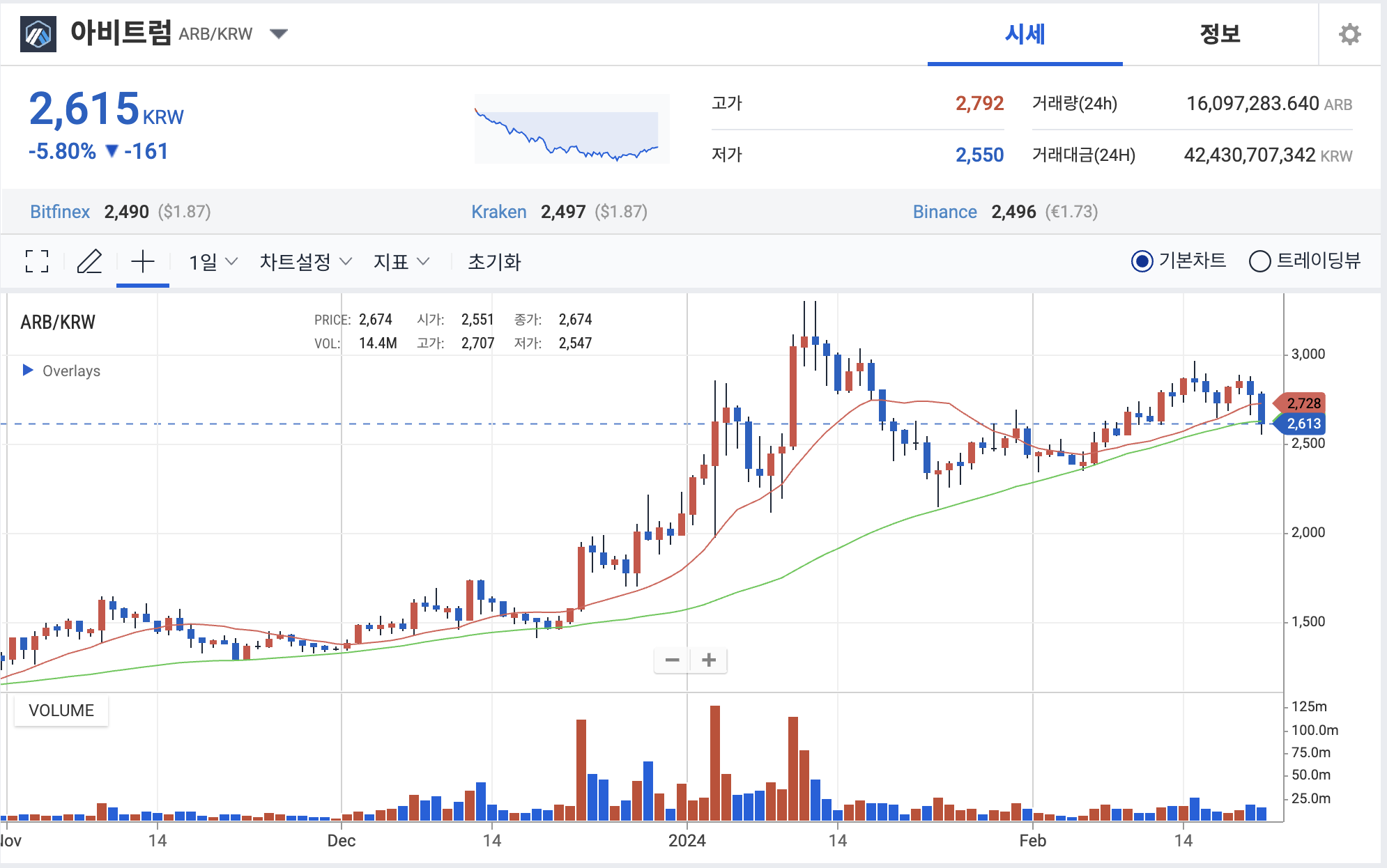This screenshot has width=1387, height=868.
Task: Open the Binance price link
Action: [x=944, y=212]
